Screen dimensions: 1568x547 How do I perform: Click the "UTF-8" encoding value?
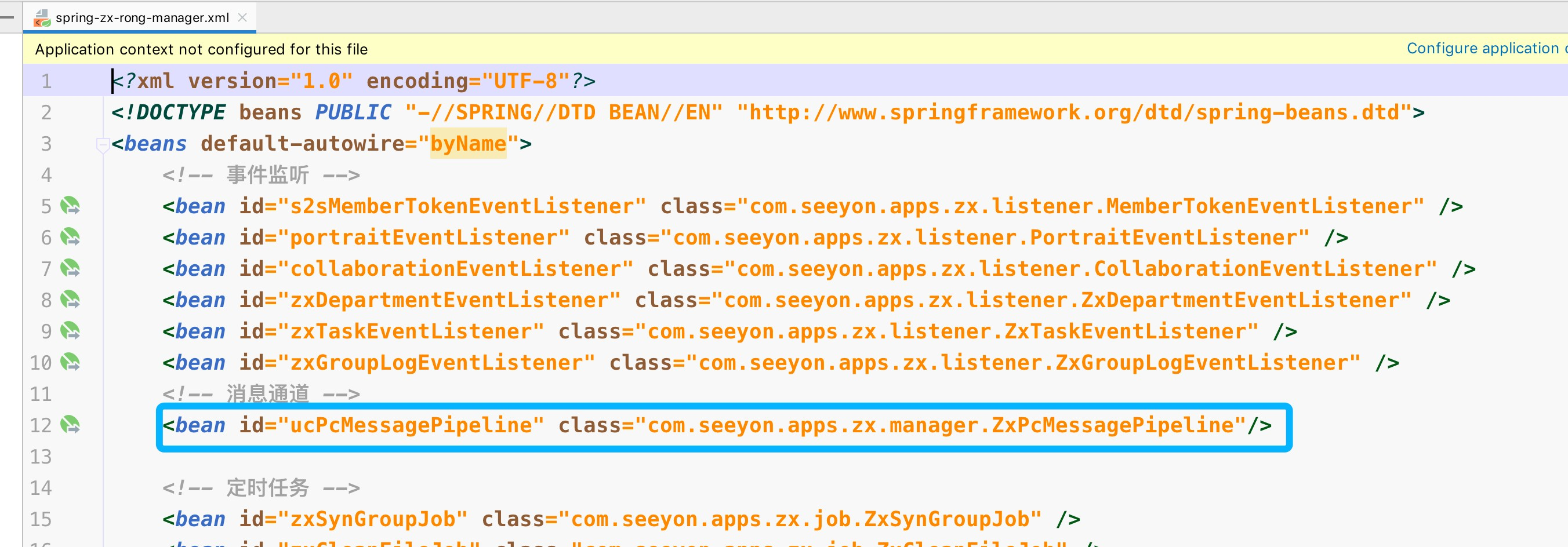[x=526, y=81]
